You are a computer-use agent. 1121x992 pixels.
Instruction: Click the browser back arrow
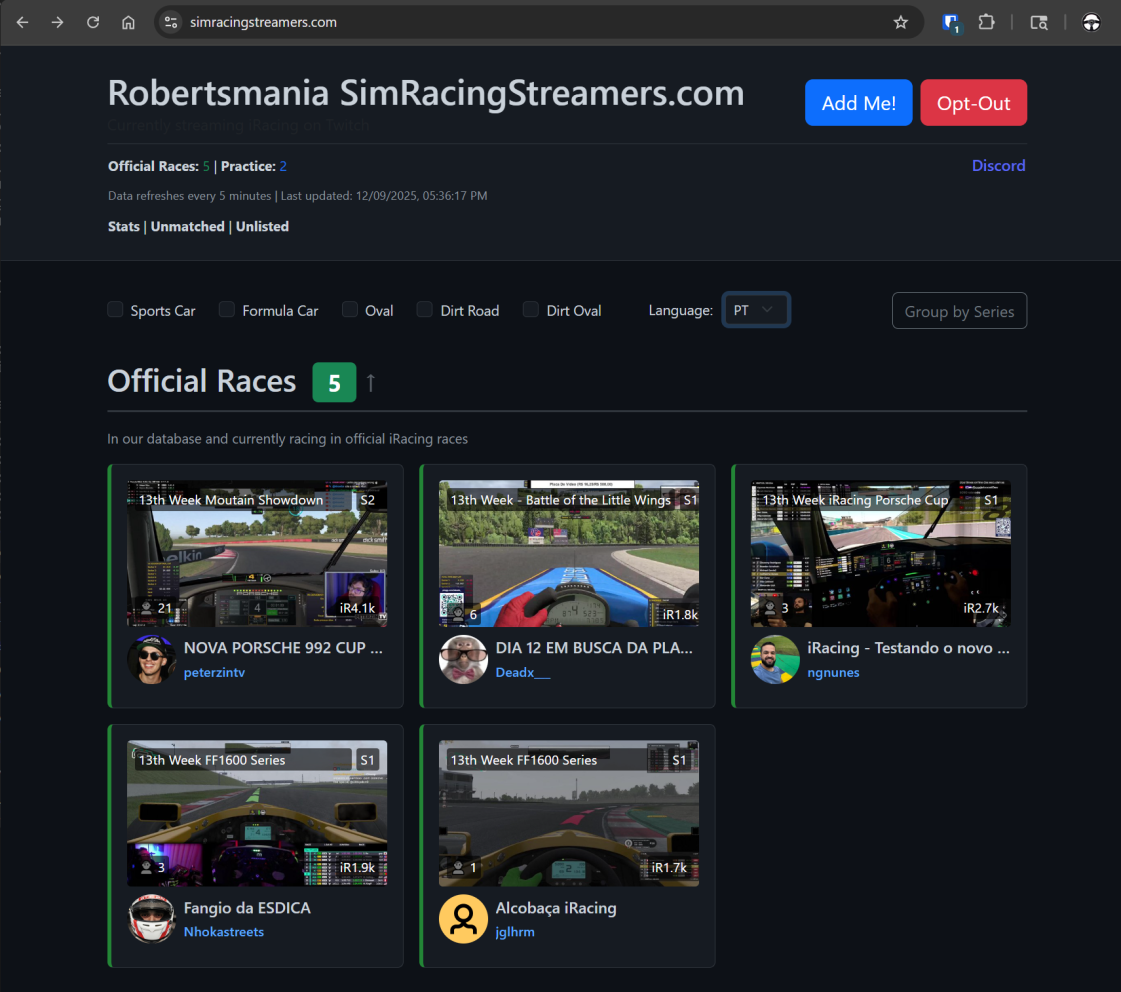pyautogui.click(x=22, y=22)
